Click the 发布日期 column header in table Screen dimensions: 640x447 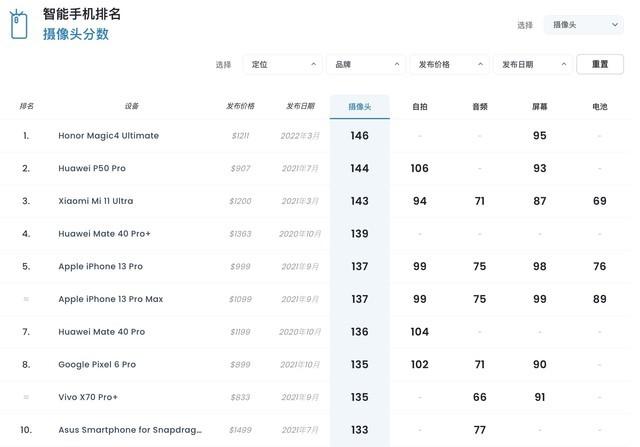pyautogui.click(x=300, y=106)
